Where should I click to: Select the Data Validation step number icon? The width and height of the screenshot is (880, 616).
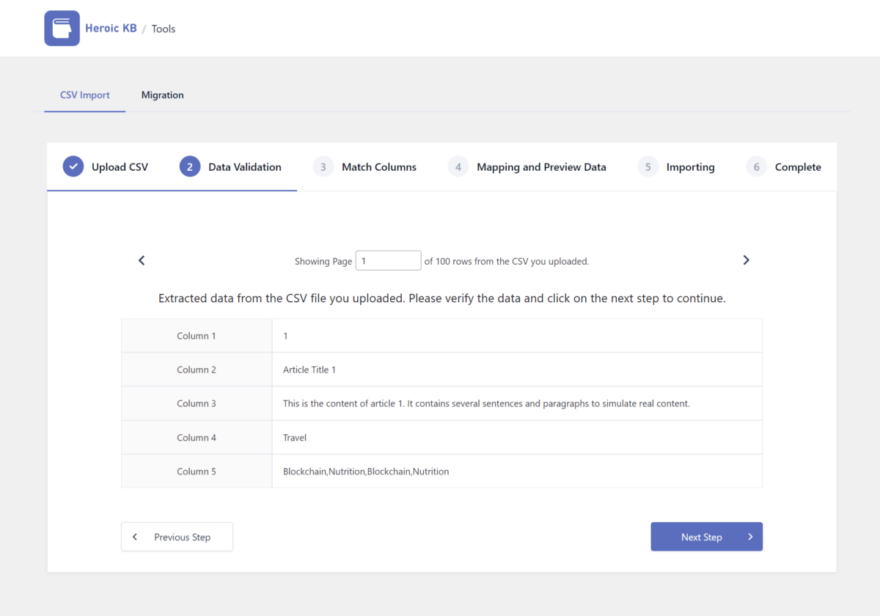click(189, 166)
